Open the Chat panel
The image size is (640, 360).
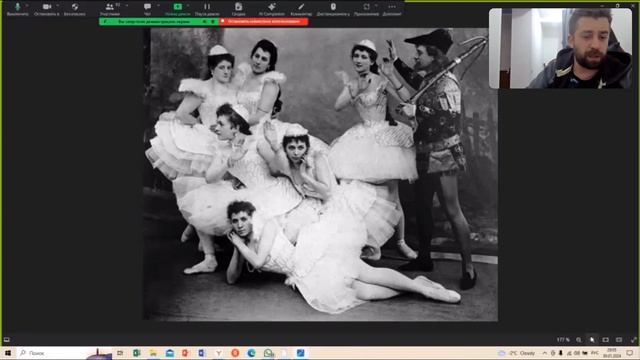[147, 7]
